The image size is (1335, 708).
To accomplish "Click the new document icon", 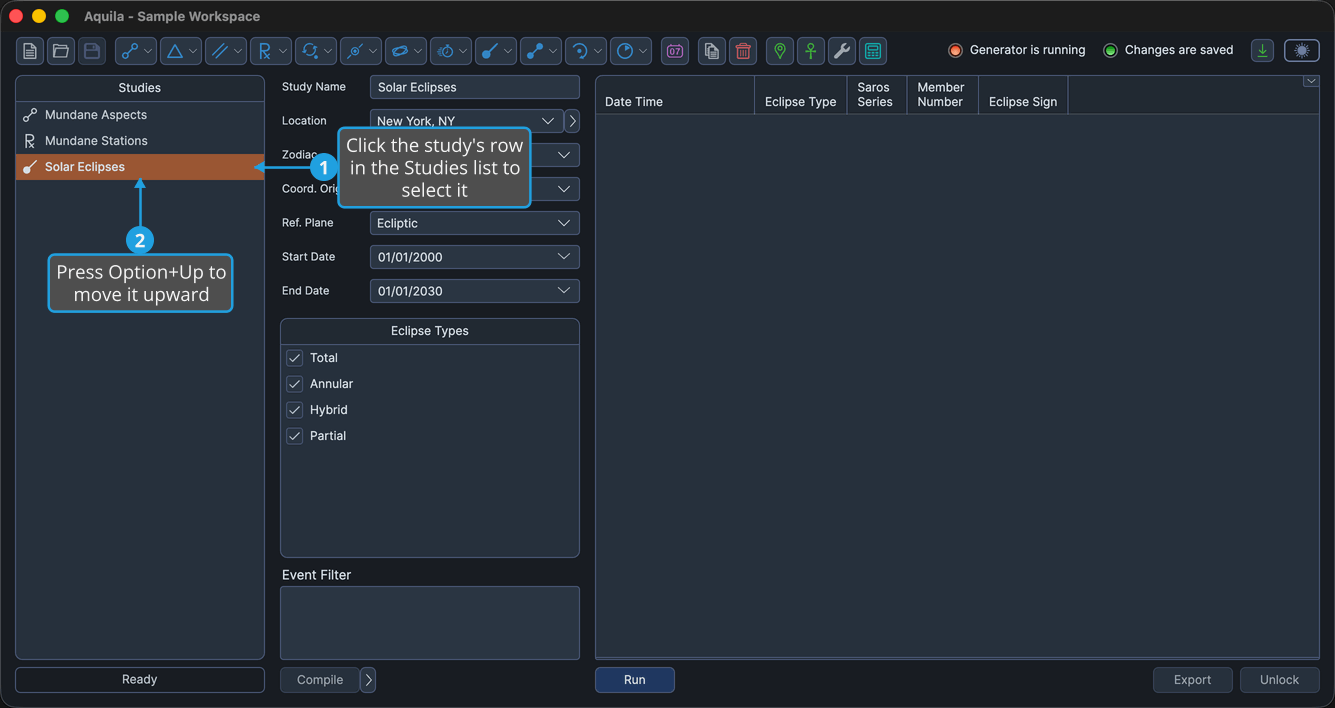I will point(30,51).
